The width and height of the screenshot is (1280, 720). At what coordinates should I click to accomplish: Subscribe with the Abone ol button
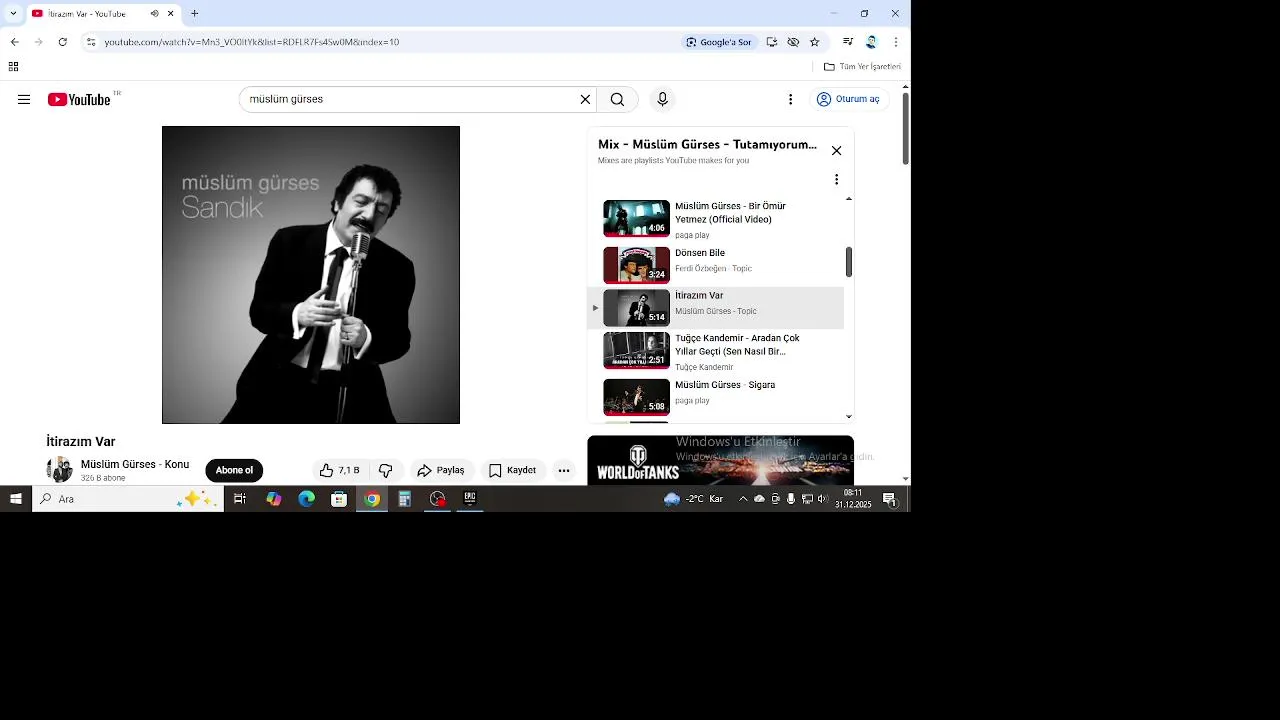click(234, 470)
